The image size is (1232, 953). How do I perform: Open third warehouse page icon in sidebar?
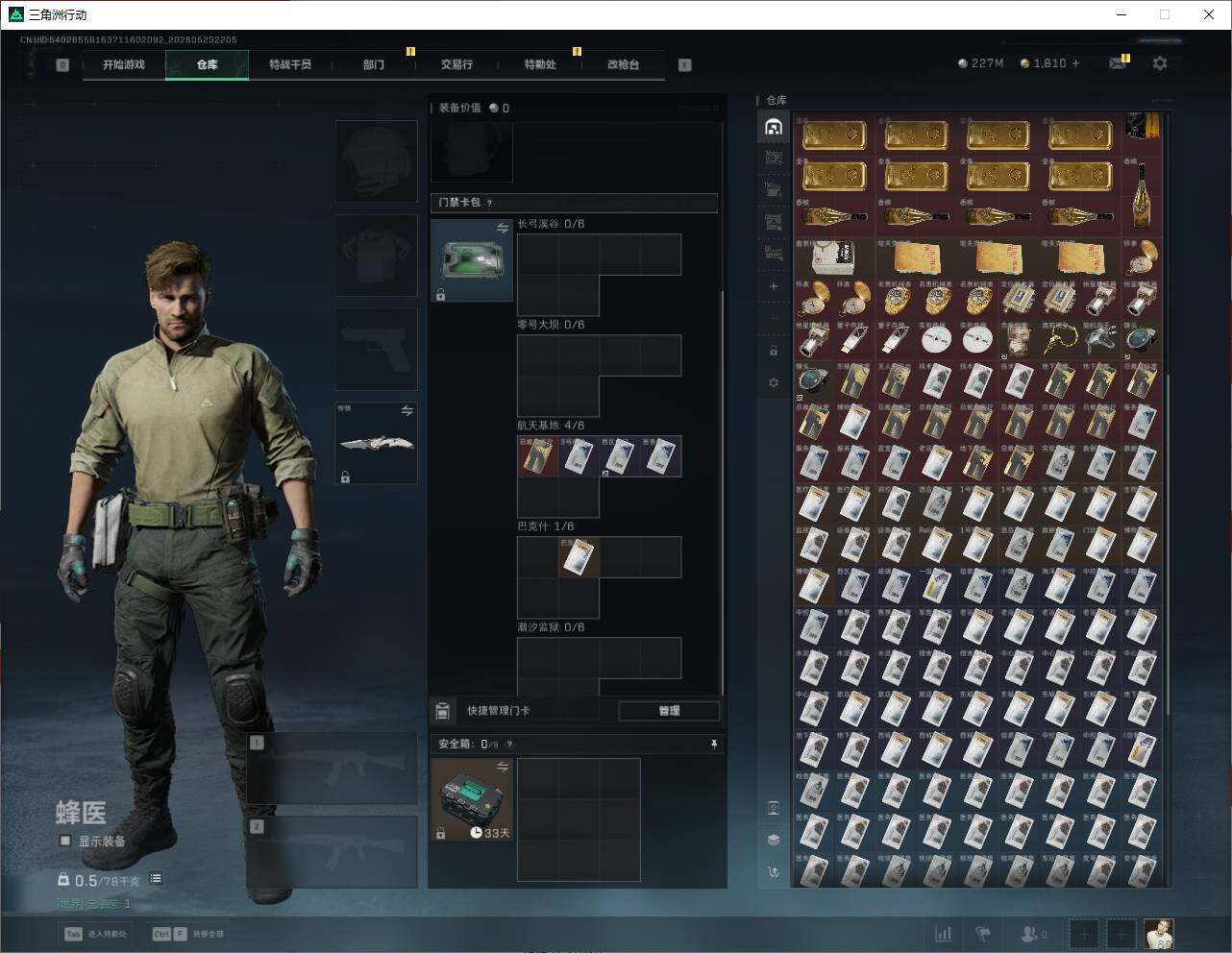tap(774, 190)
